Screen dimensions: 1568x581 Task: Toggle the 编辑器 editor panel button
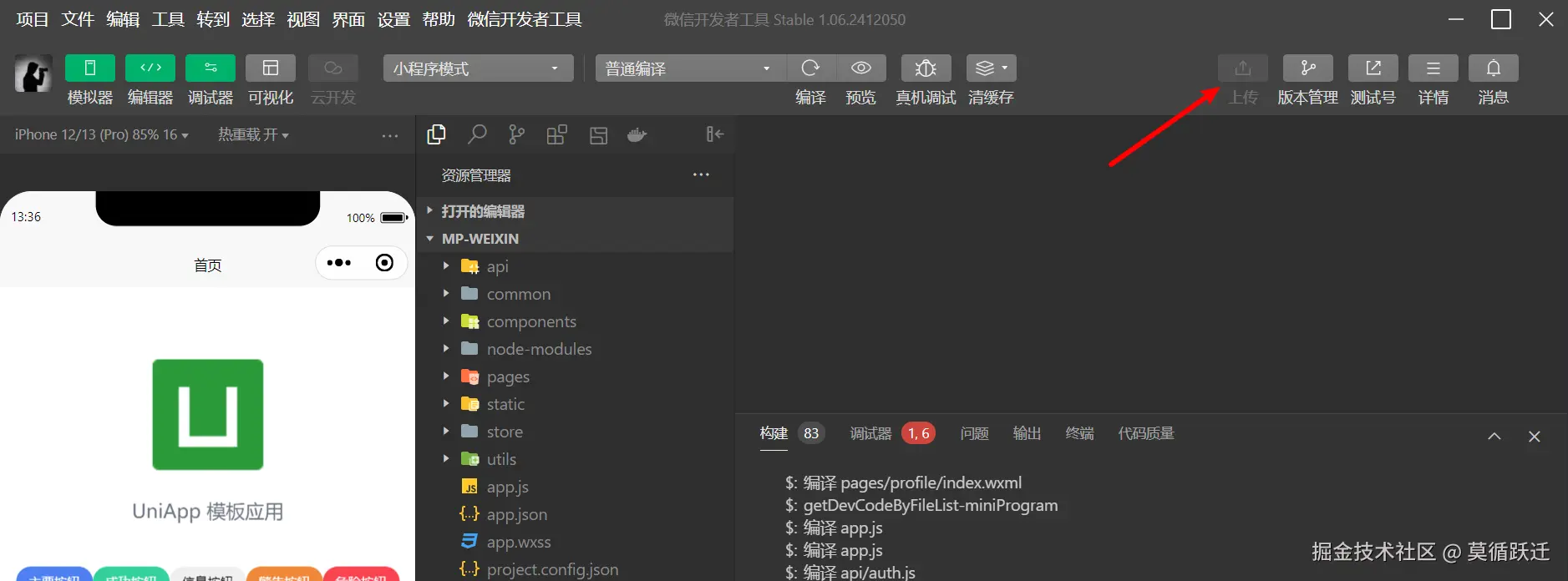150,68
